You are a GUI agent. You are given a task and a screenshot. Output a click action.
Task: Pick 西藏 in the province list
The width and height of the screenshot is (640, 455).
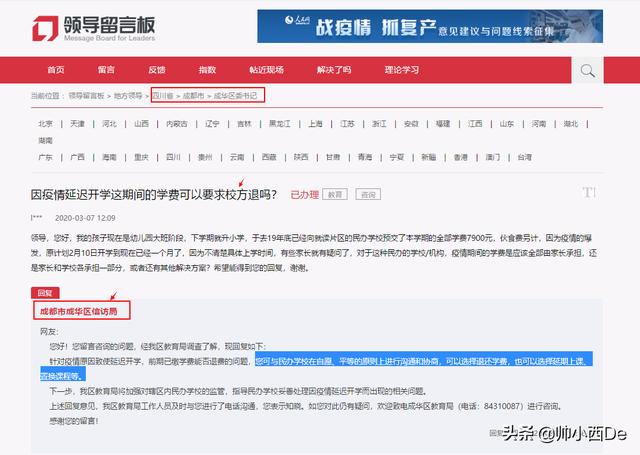click(268, 157)
